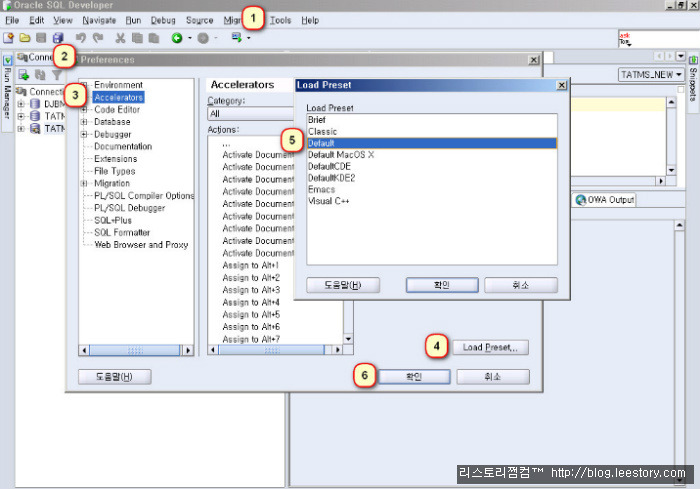Click the New Connection green plus icon
This screenshot has width=700, height=489.
(x=24, y=75)
